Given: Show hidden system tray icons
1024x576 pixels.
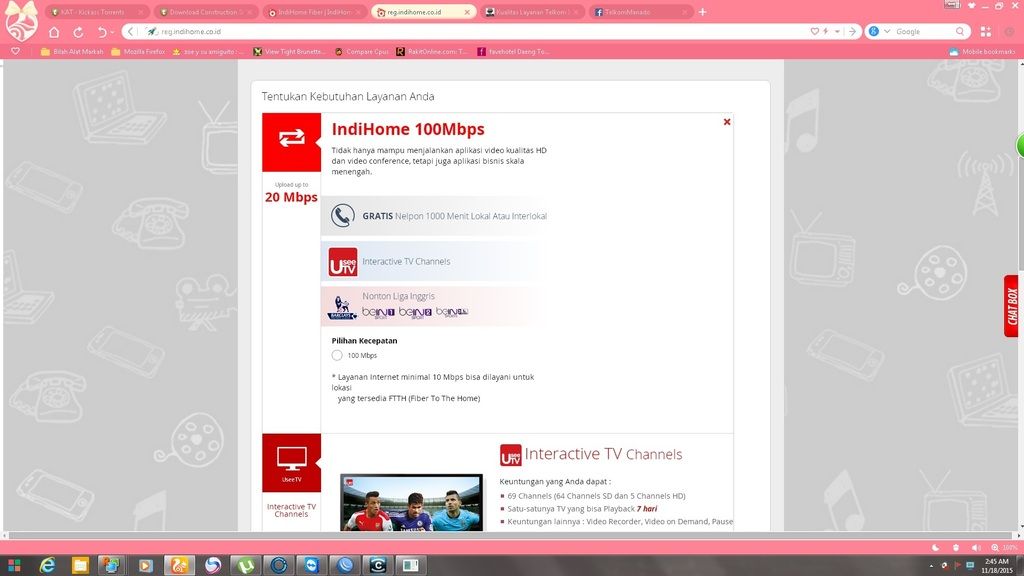Looking at the screenshot, I should 932,566.
